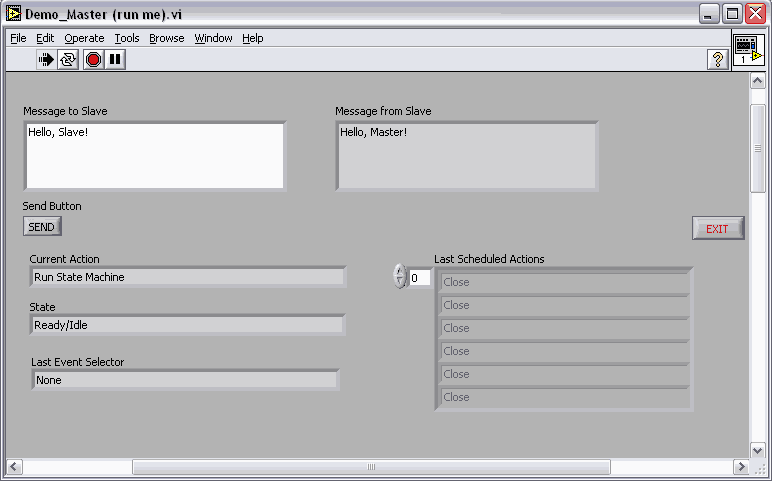Image resolution: width=772 pixels, height=481 pixels.
Task: Open the File menu
Action: pyautogui.click(x=18, y=38)
